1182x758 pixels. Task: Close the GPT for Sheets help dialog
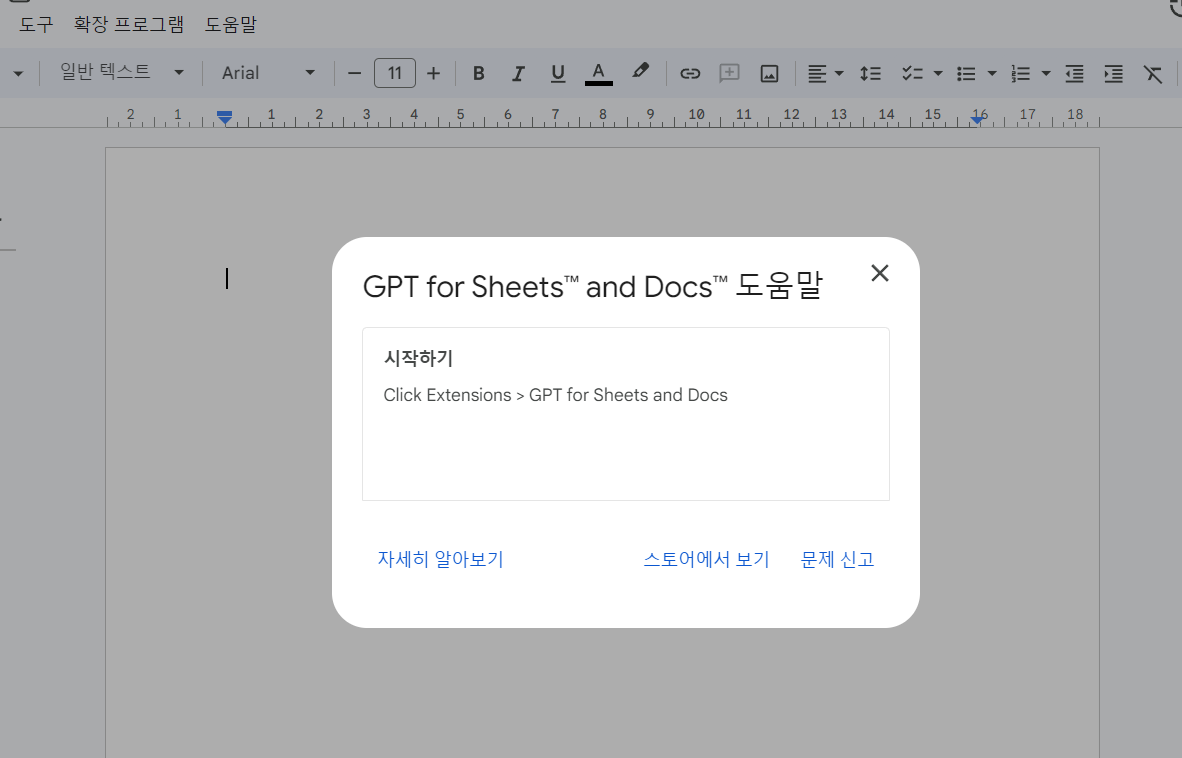pyautogui.click(x=880, y=273)
